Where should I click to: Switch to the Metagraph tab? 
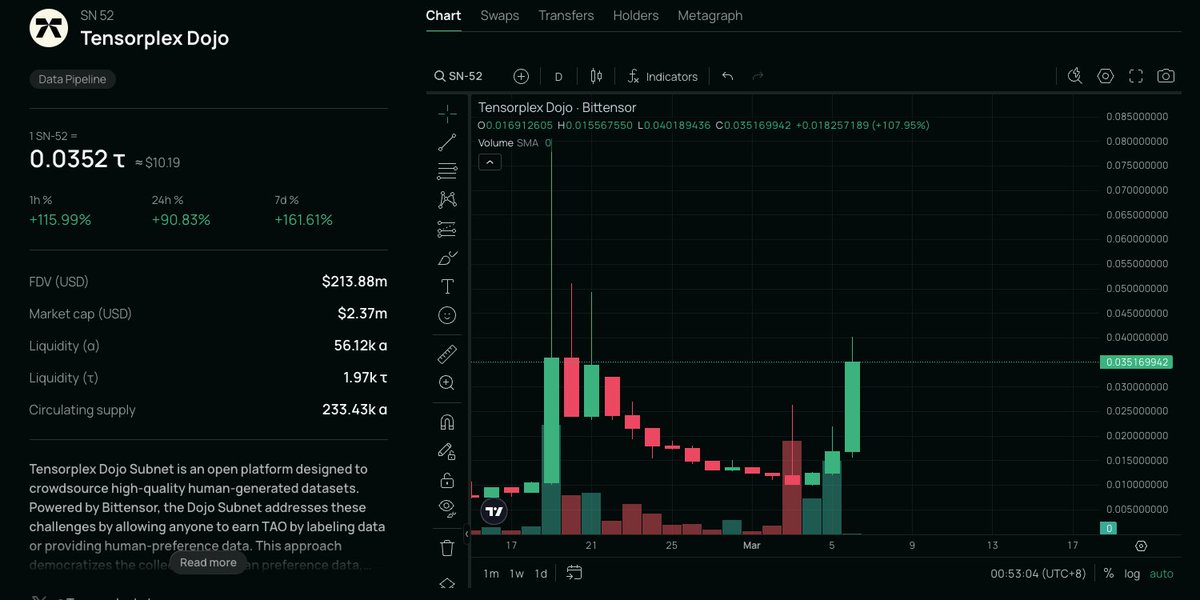pos(710,15)
